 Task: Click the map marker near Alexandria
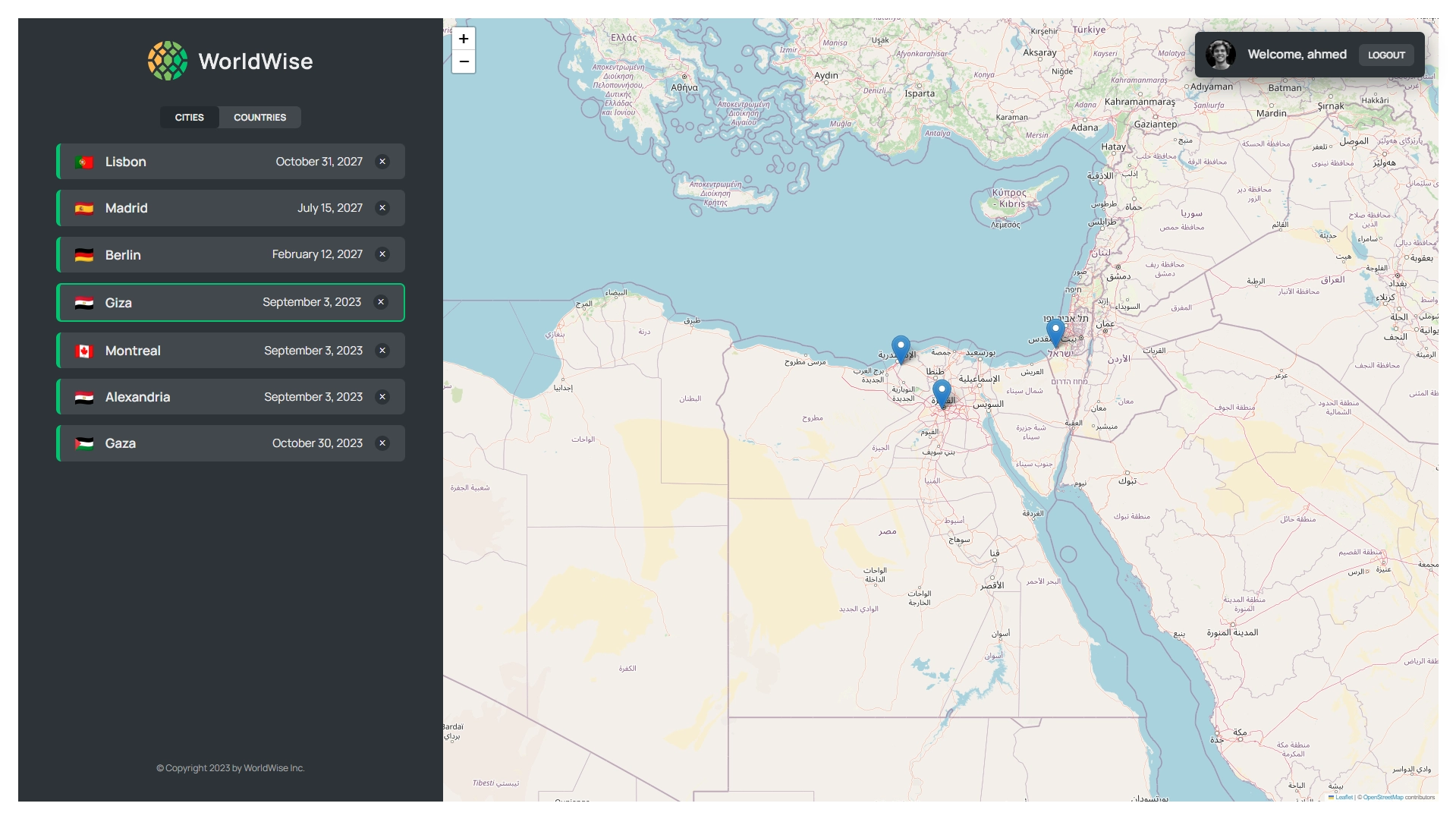901,349
